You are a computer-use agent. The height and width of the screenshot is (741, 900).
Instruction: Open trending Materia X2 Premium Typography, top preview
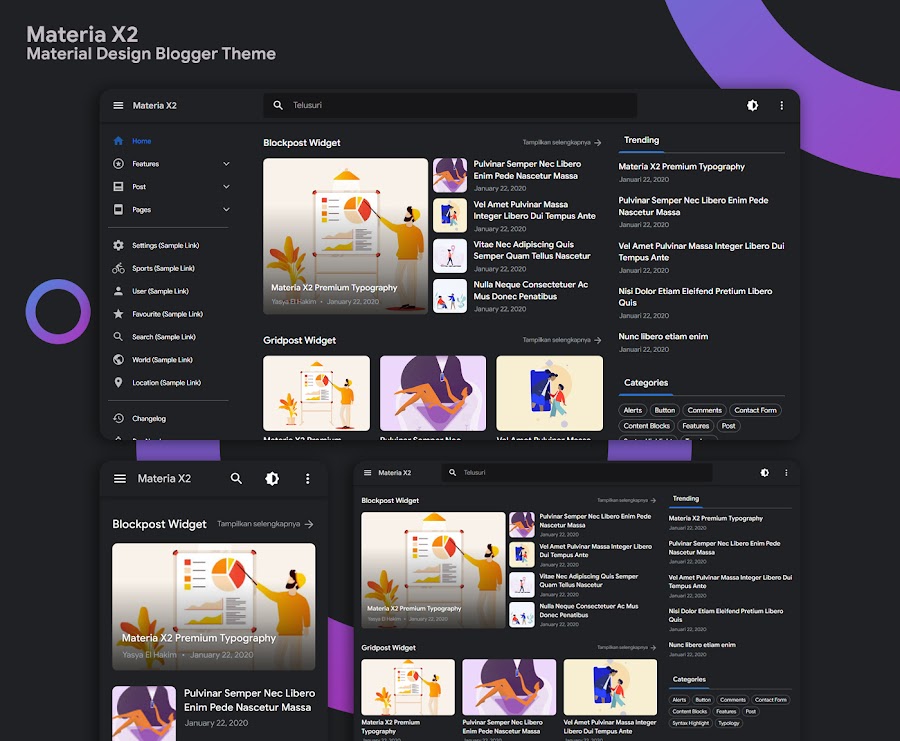[681, 166]
